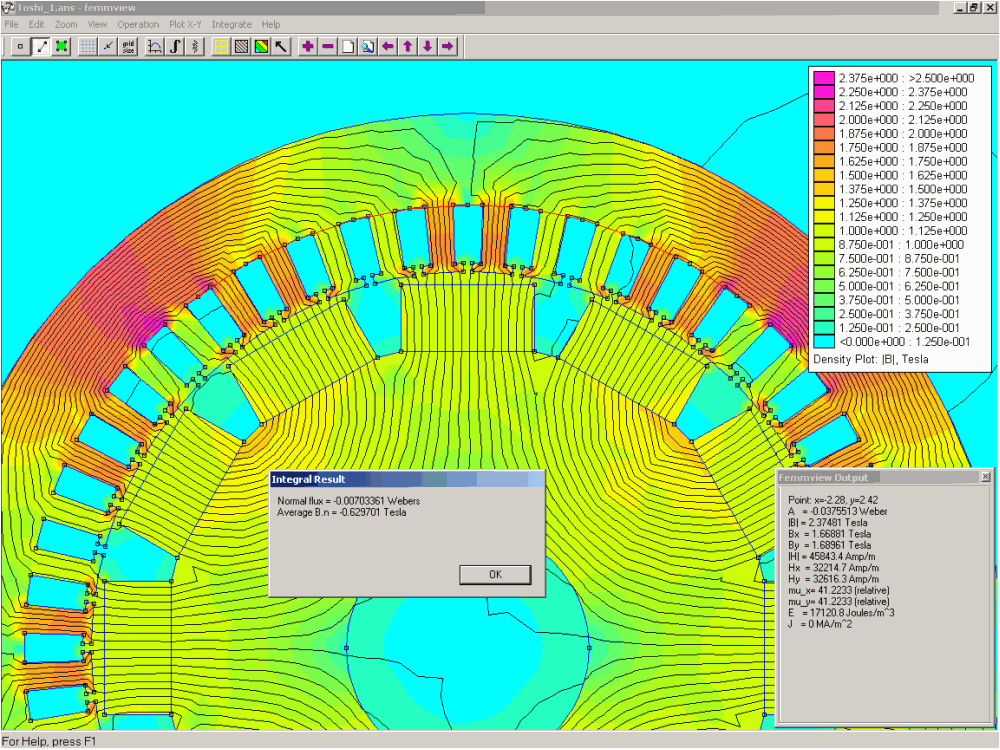Viewport: 1000px width, 750px height.
Task: Click OK in Integral Result dialog
Action: pyautogui.click(x=495, y=574)
